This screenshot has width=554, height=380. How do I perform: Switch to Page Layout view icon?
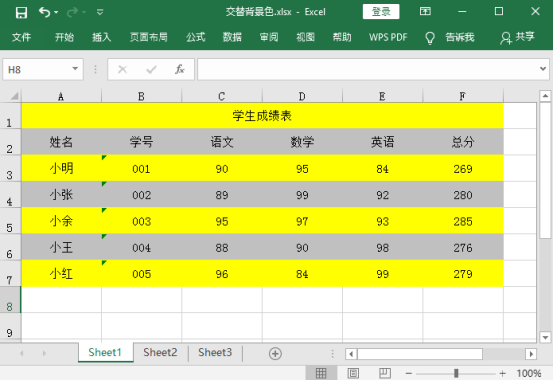(x=353, y=373)
